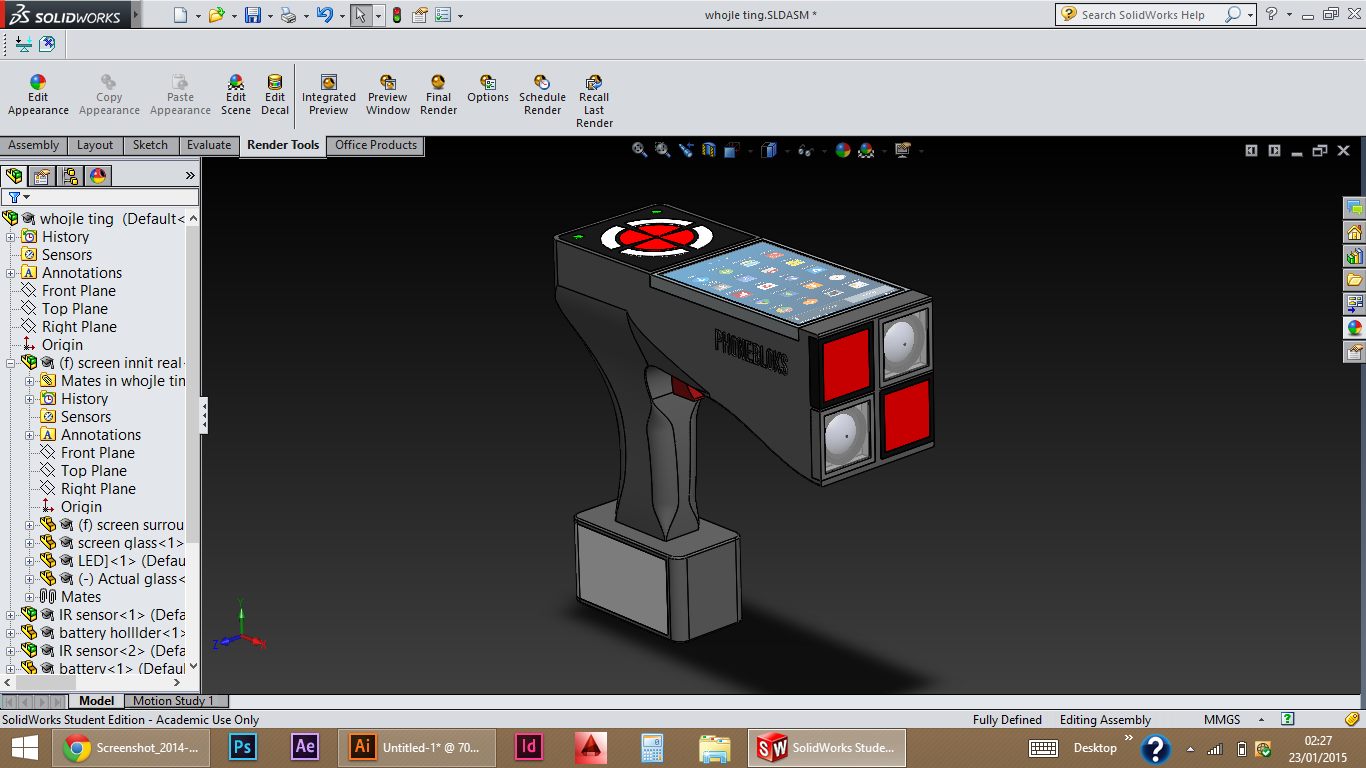Open the DisplayManager tab in the left panel
The width and height of the screenshot is (1366, 768).
tap(98, 176)
